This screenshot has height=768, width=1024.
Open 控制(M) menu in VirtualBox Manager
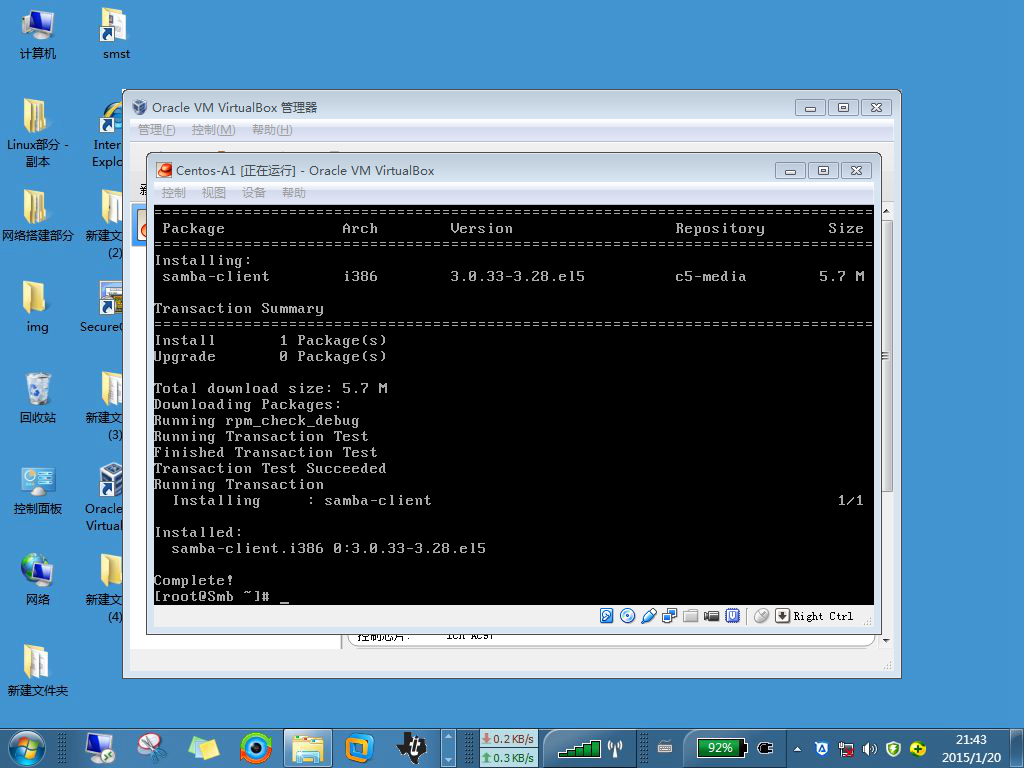(x=214, y=130)
